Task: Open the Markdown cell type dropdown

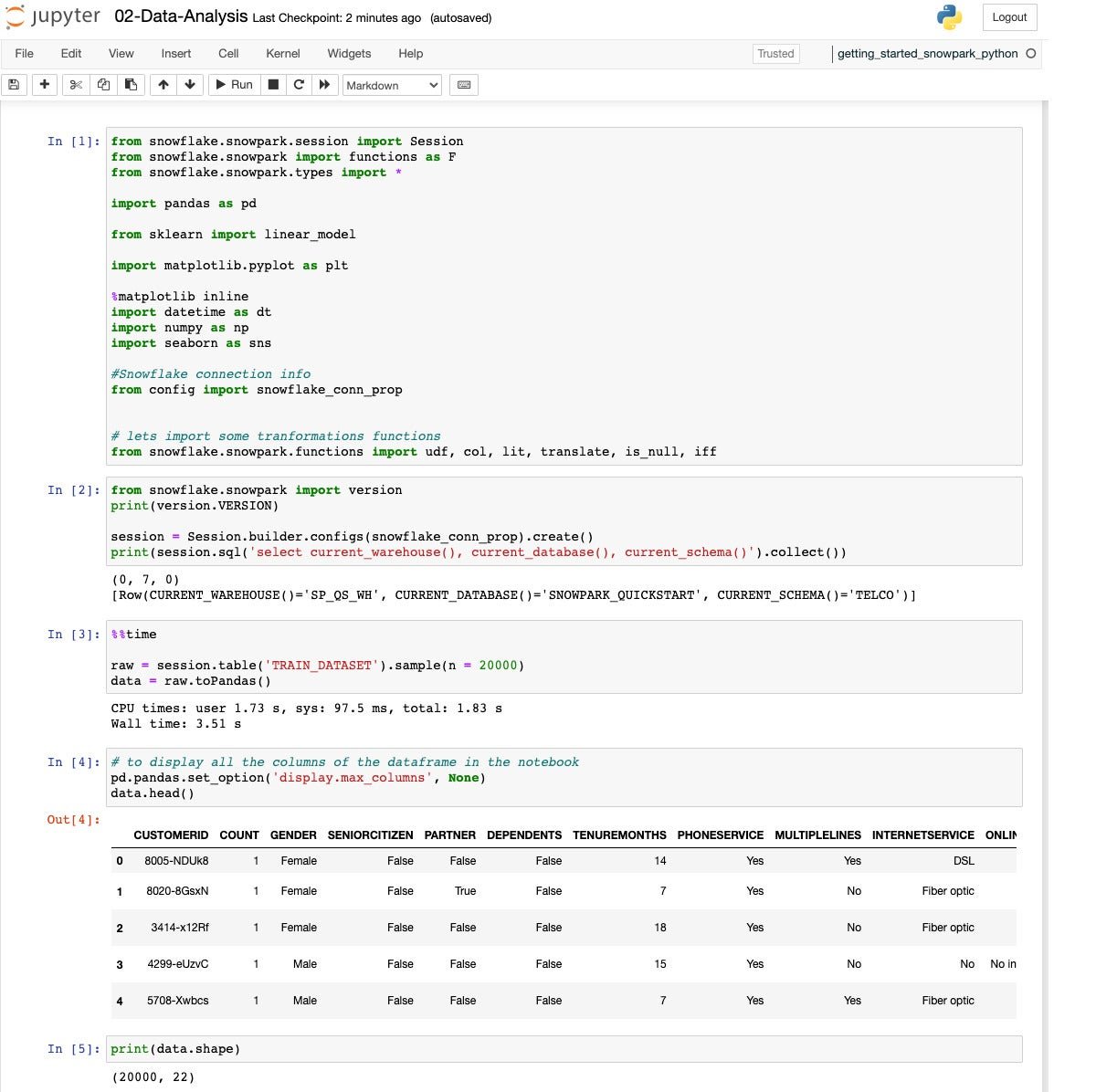Action: pos(392,85)
